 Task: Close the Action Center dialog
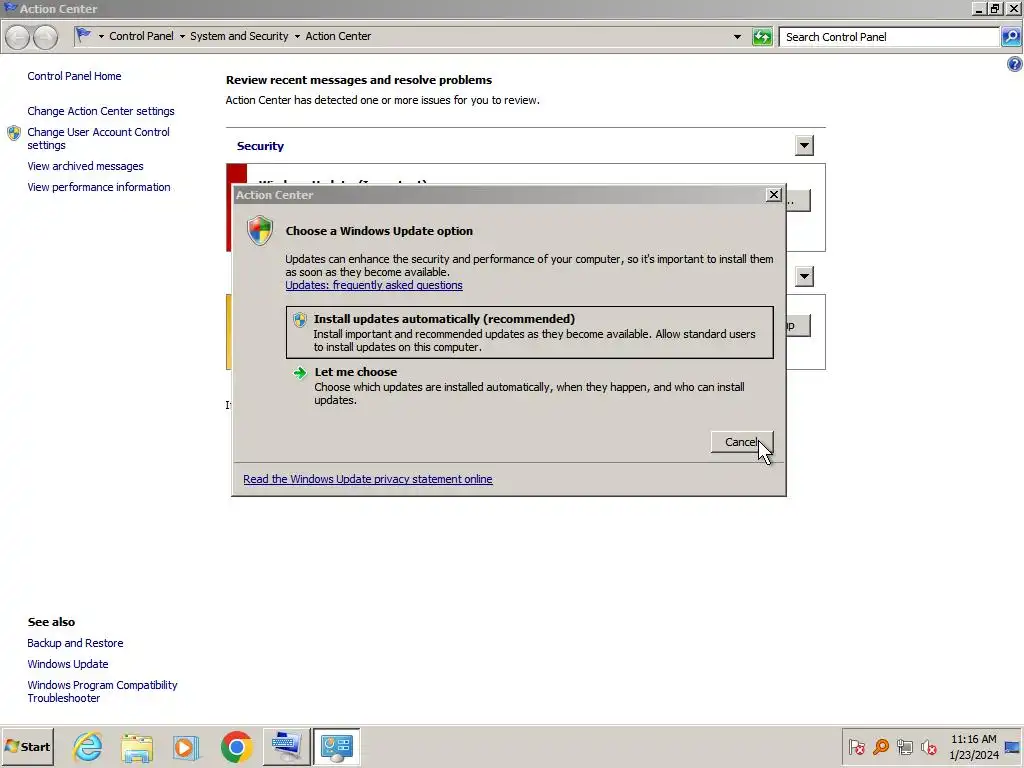tap(773, 195)
